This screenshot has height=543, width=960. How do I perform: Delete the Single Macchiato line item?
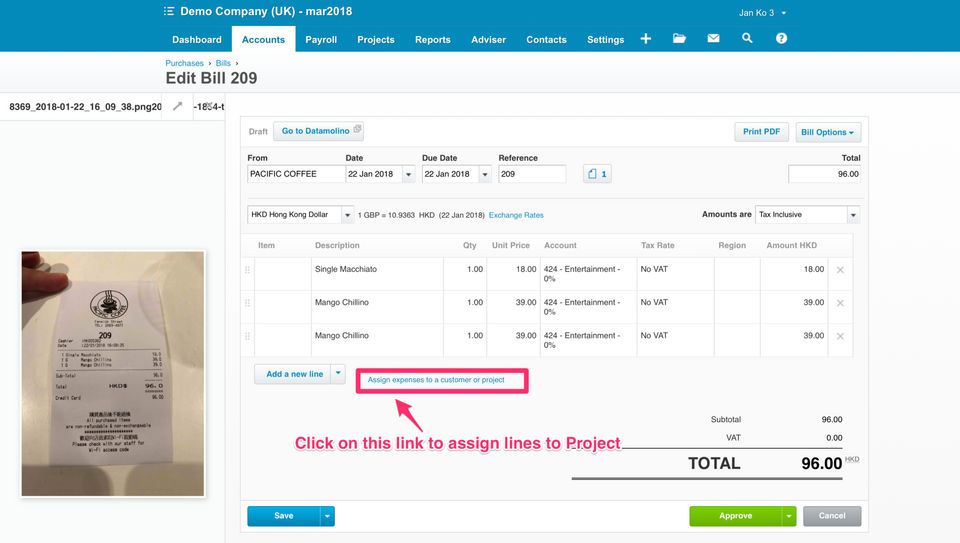pos(840,270)
